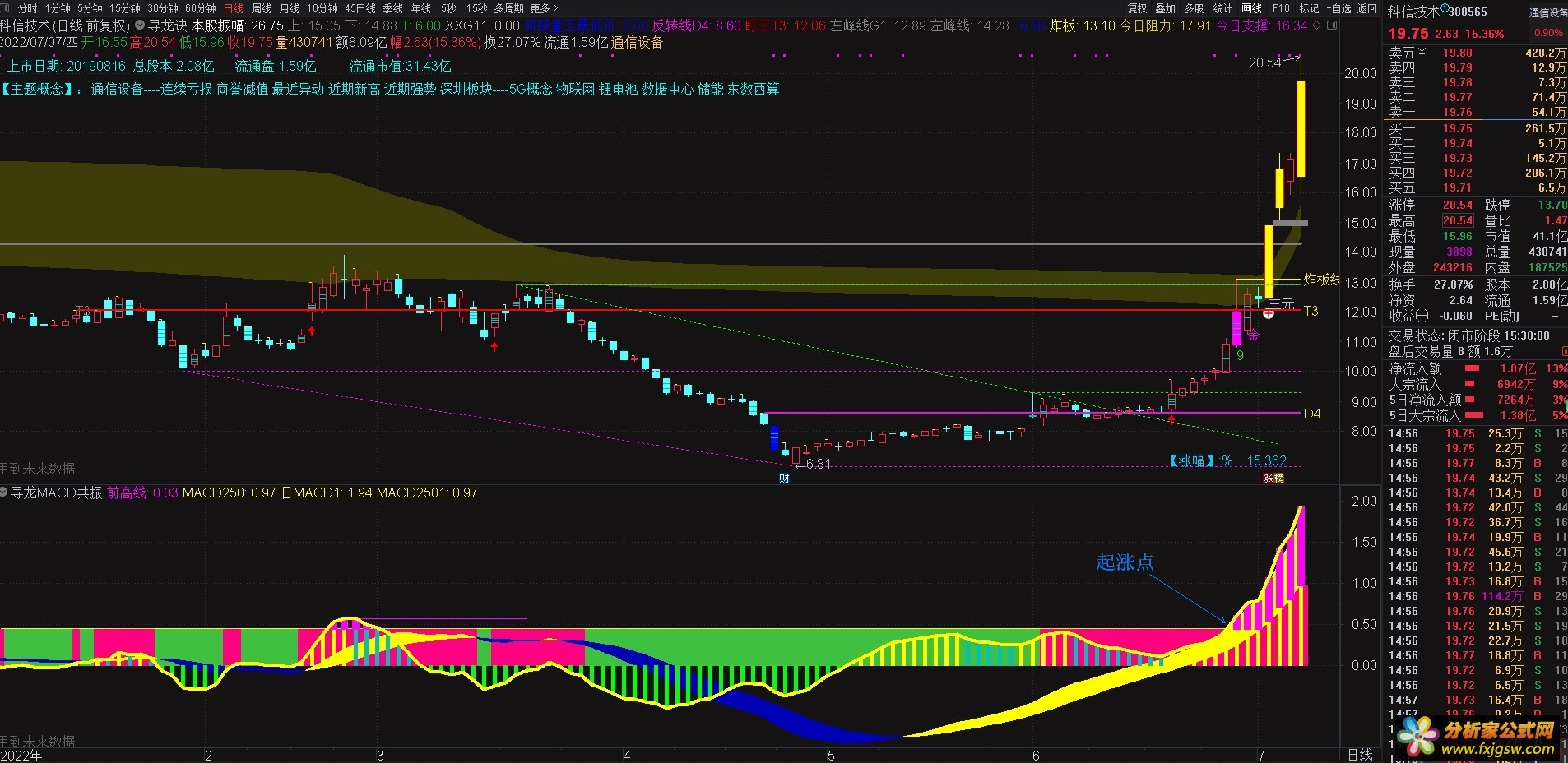Click the 日线 label at bottom right

click(x=1360, y=754)
